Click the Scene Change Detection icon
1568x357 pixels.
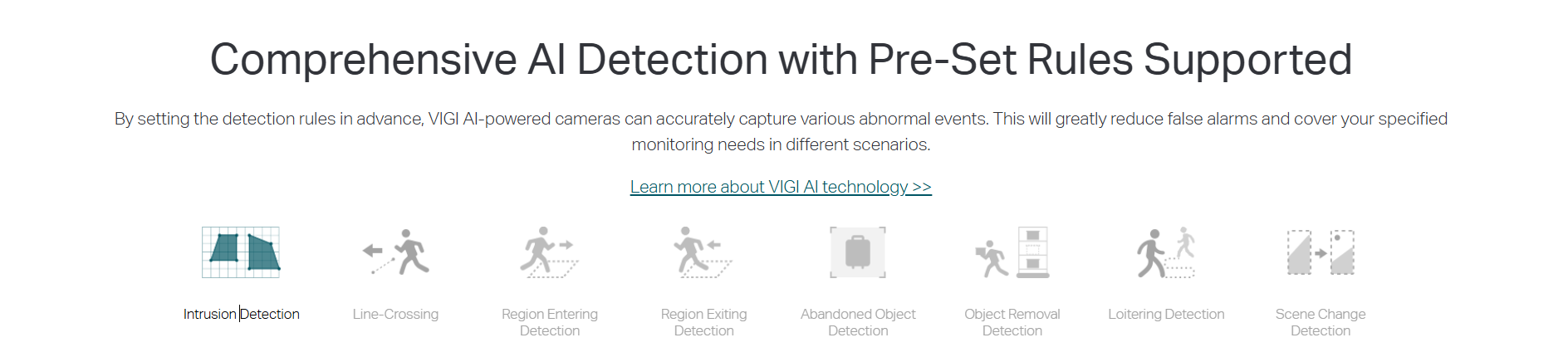point(1321,252)
